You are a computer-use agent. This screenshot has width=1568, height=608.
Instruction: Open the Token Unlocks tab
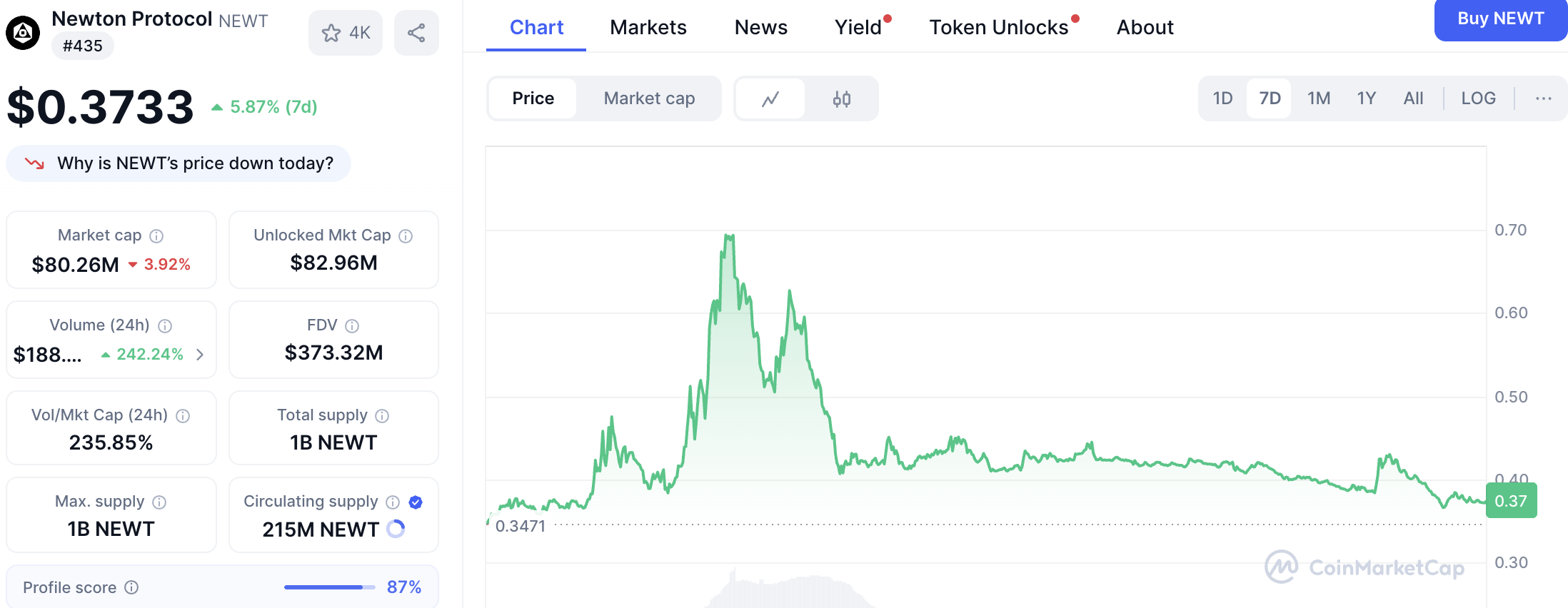point(997,27)
